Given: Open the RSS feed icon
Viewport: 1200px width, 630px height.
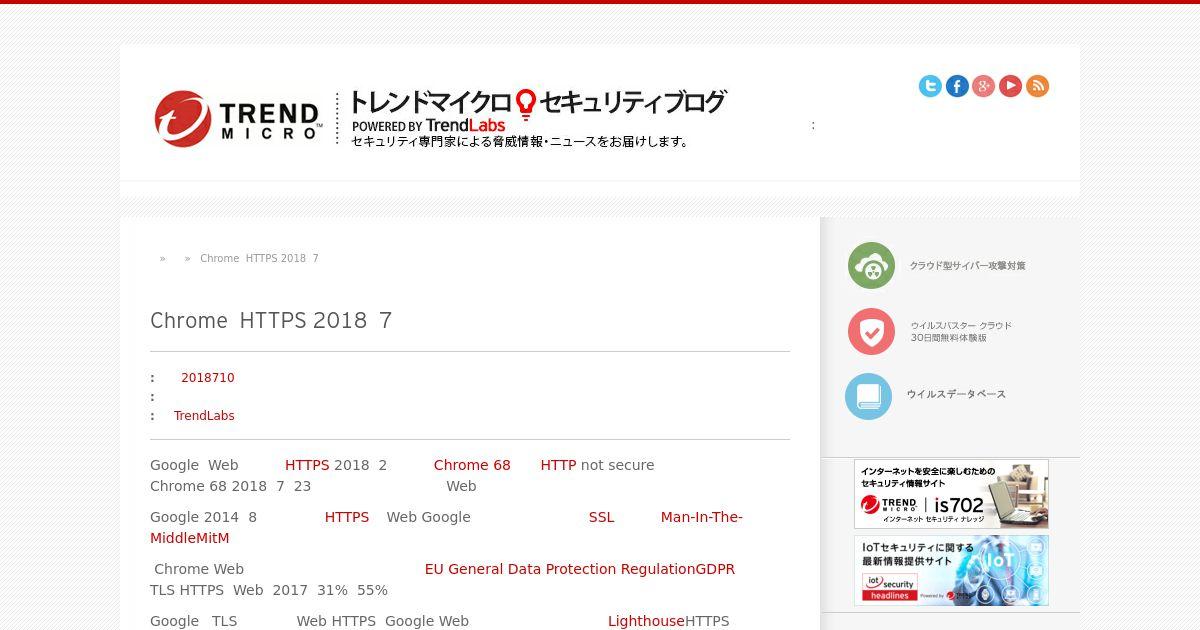Looking at the screenshot, I should click(x=1038, y=86).
